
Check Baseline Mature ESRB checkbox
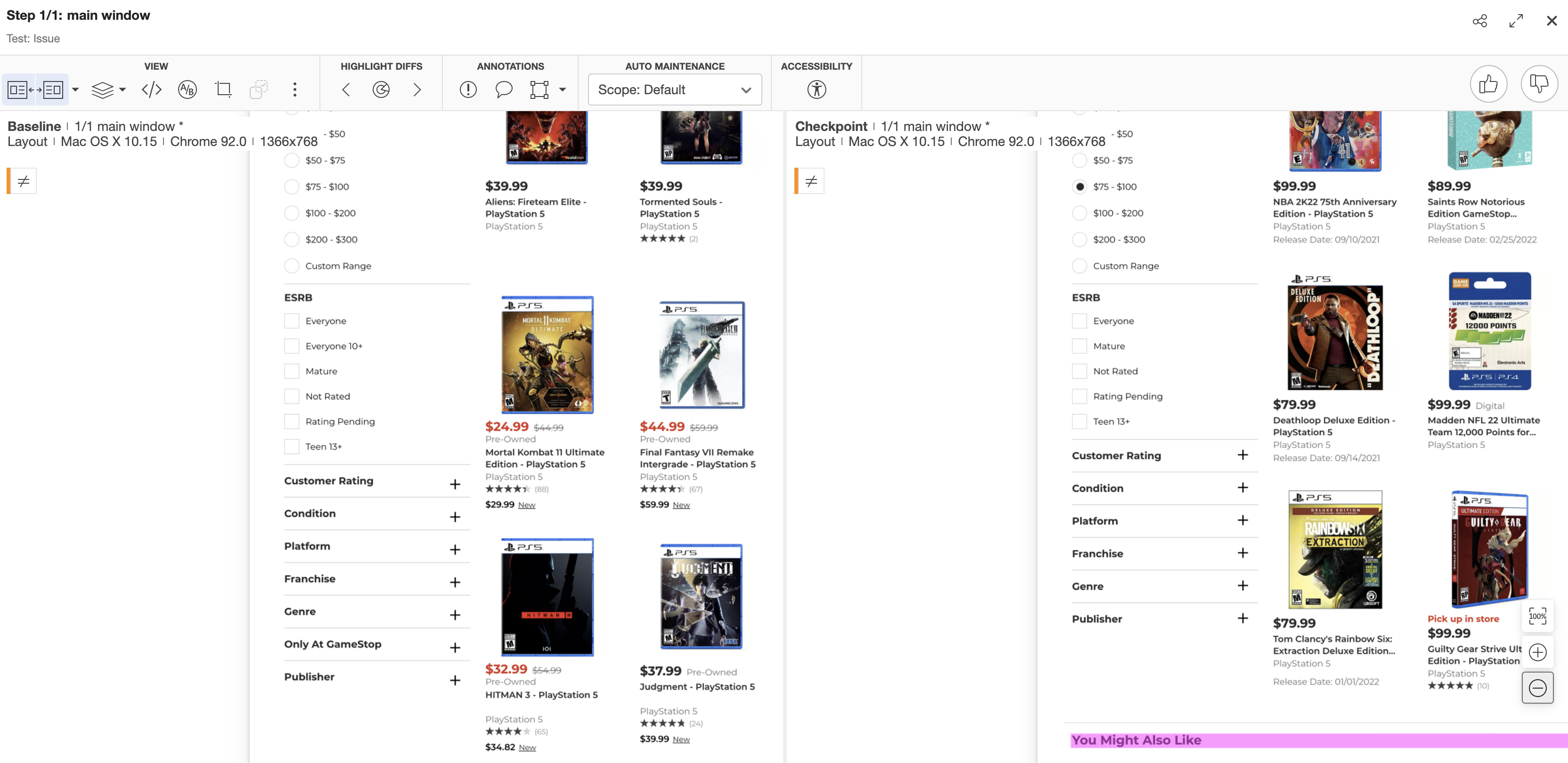click(292, 371)
